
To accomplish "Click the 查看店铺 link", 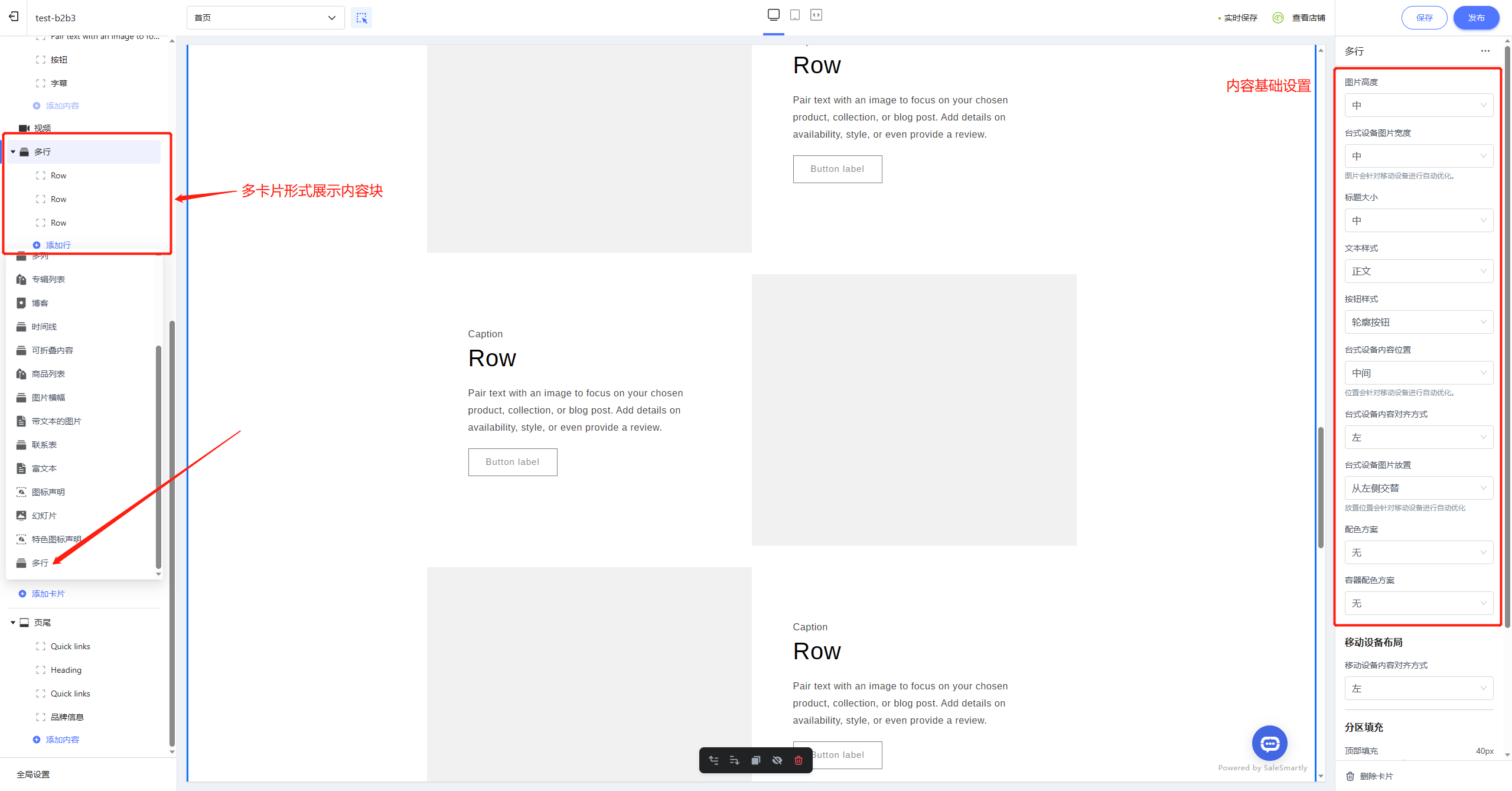I will [x=1308, y=18].
